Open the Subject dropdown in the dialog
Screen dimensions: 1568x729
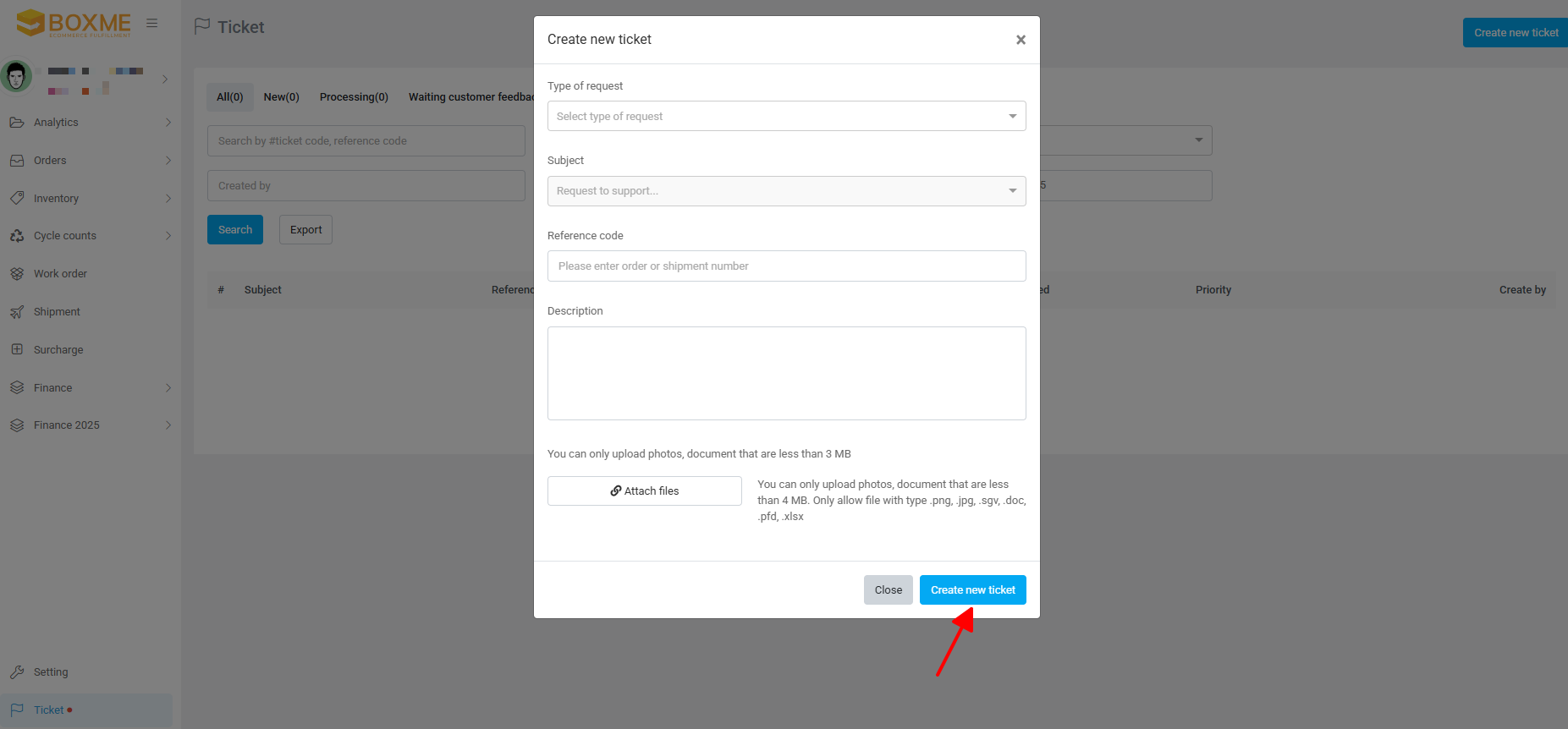786,191
